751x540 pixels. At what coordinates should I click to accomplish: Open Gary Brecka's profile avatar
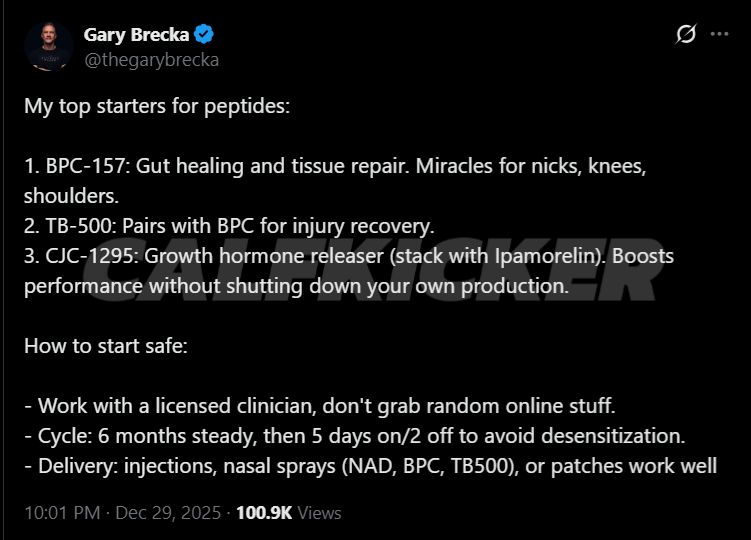pyautogui.click(x=48, y=46)
